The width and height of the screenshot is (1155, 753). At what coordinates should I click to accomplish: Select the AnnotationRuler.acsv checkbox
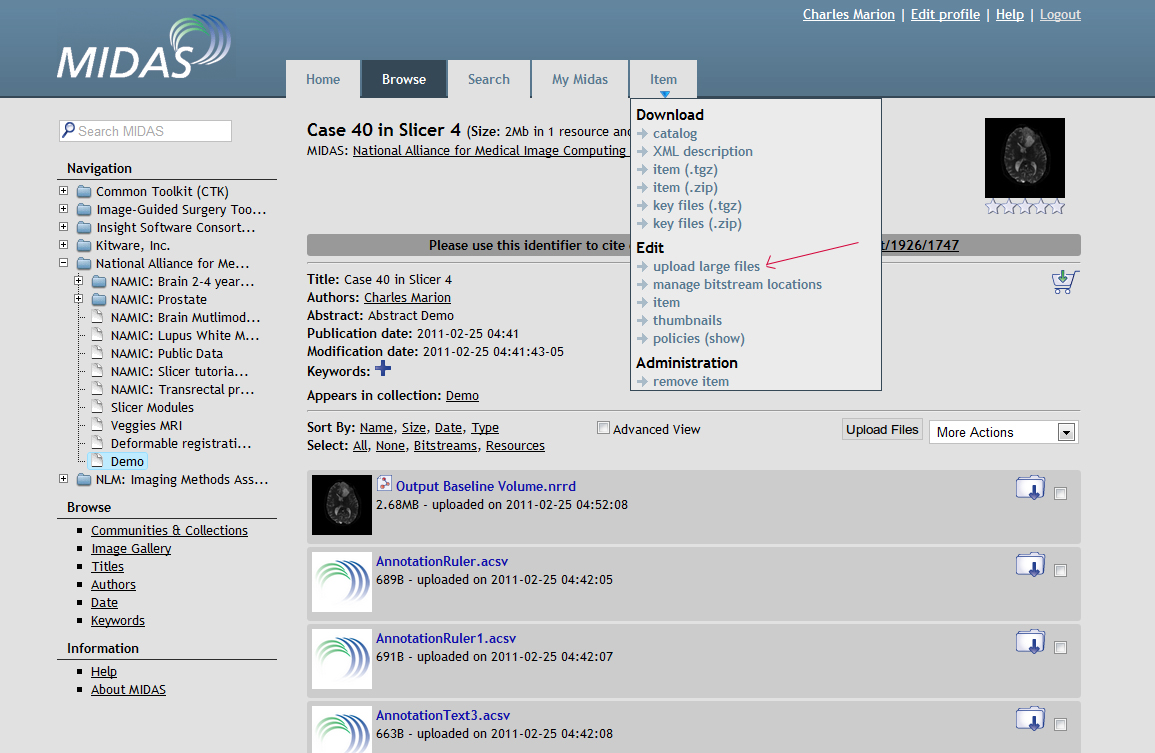(1060, 571)
